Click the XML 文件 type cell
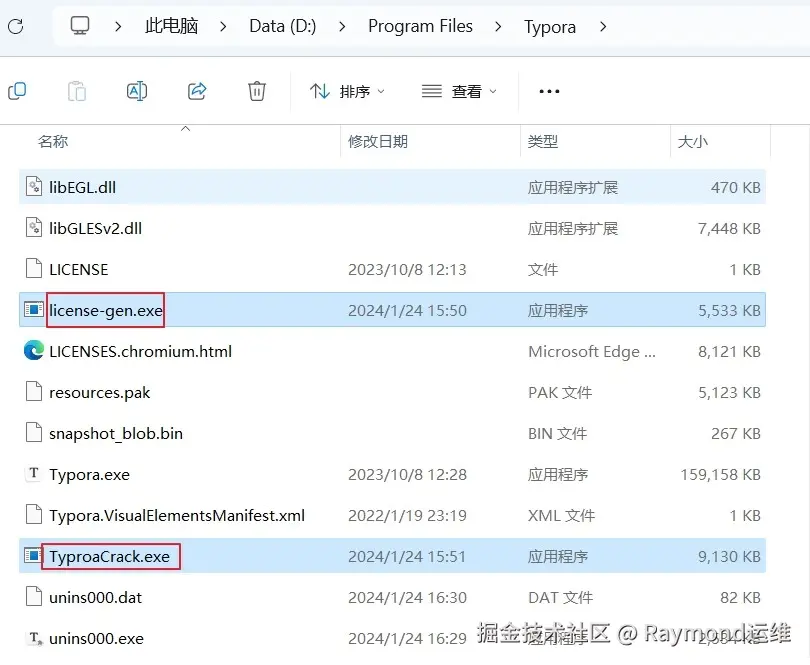 (562, 515)
